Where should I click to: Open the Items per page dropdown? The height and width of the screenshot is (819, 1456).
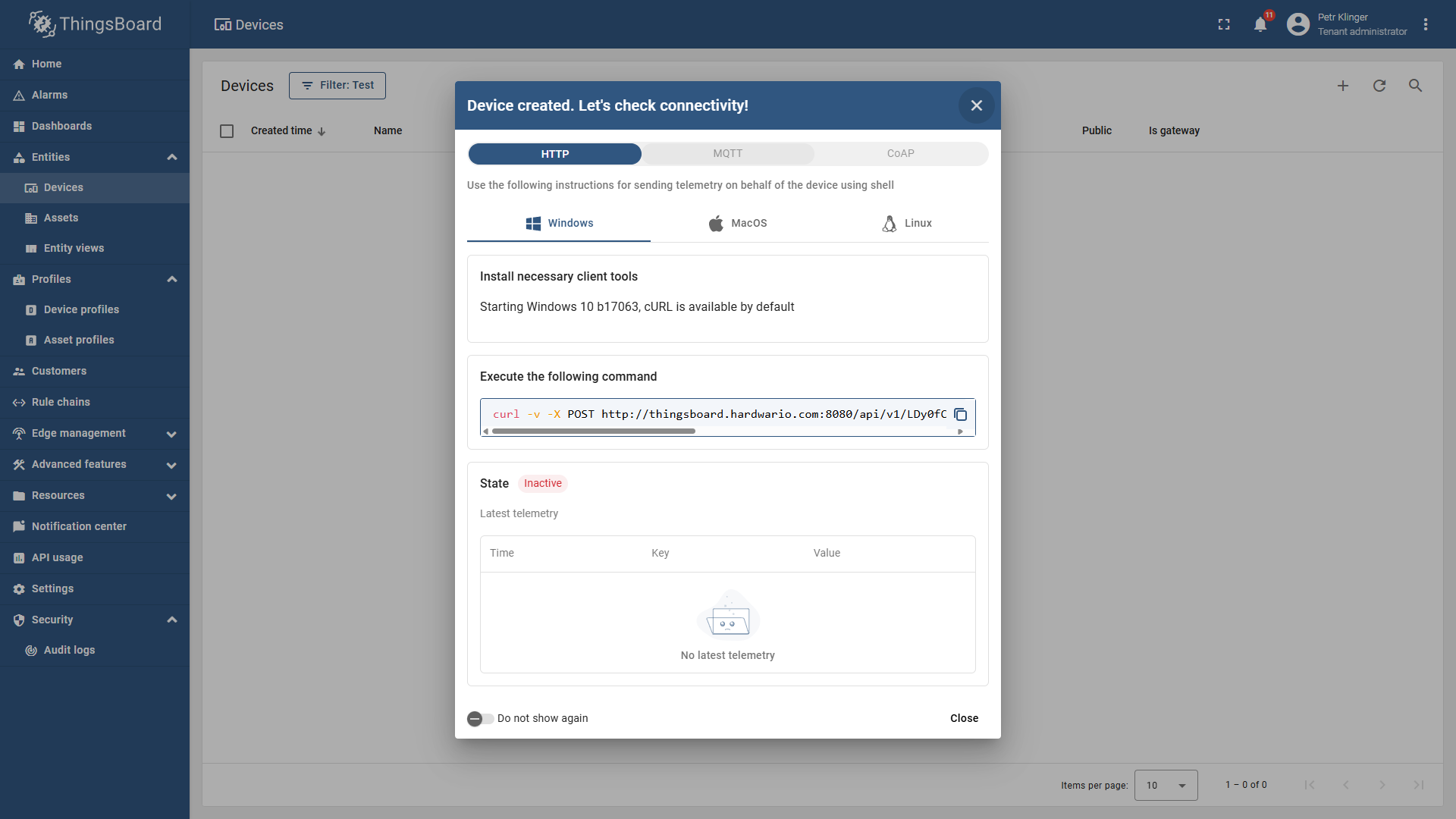tap(1166, 785)
